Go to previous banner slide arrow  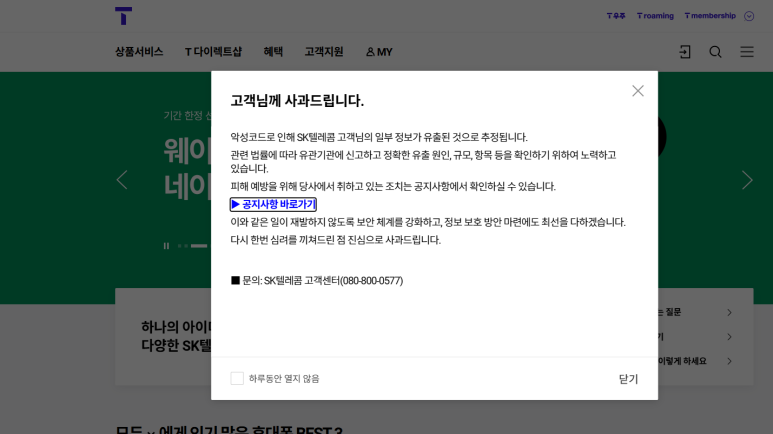[x=122, y=180]
